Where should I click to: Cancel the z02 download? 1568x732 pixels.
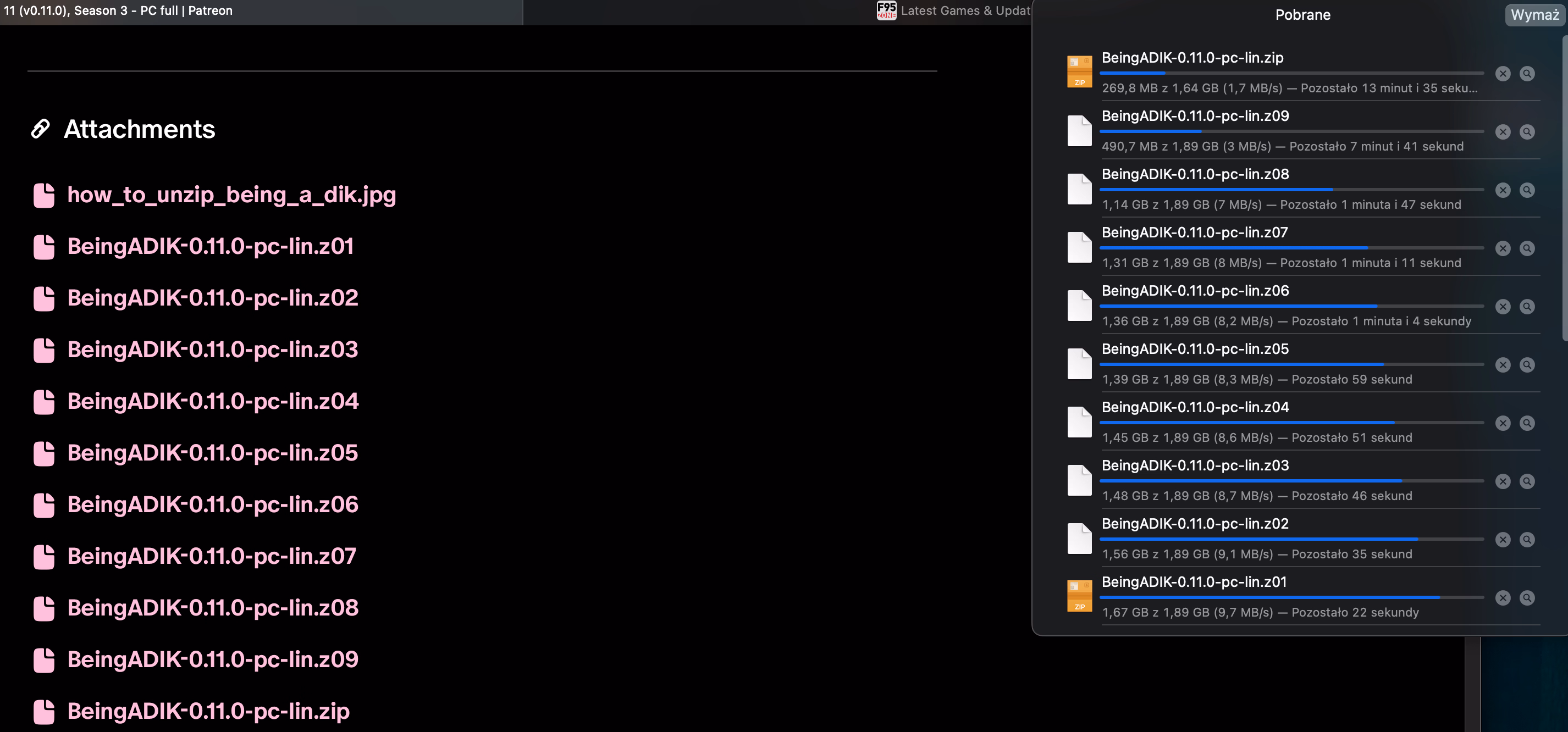(x=1502, y=540)
